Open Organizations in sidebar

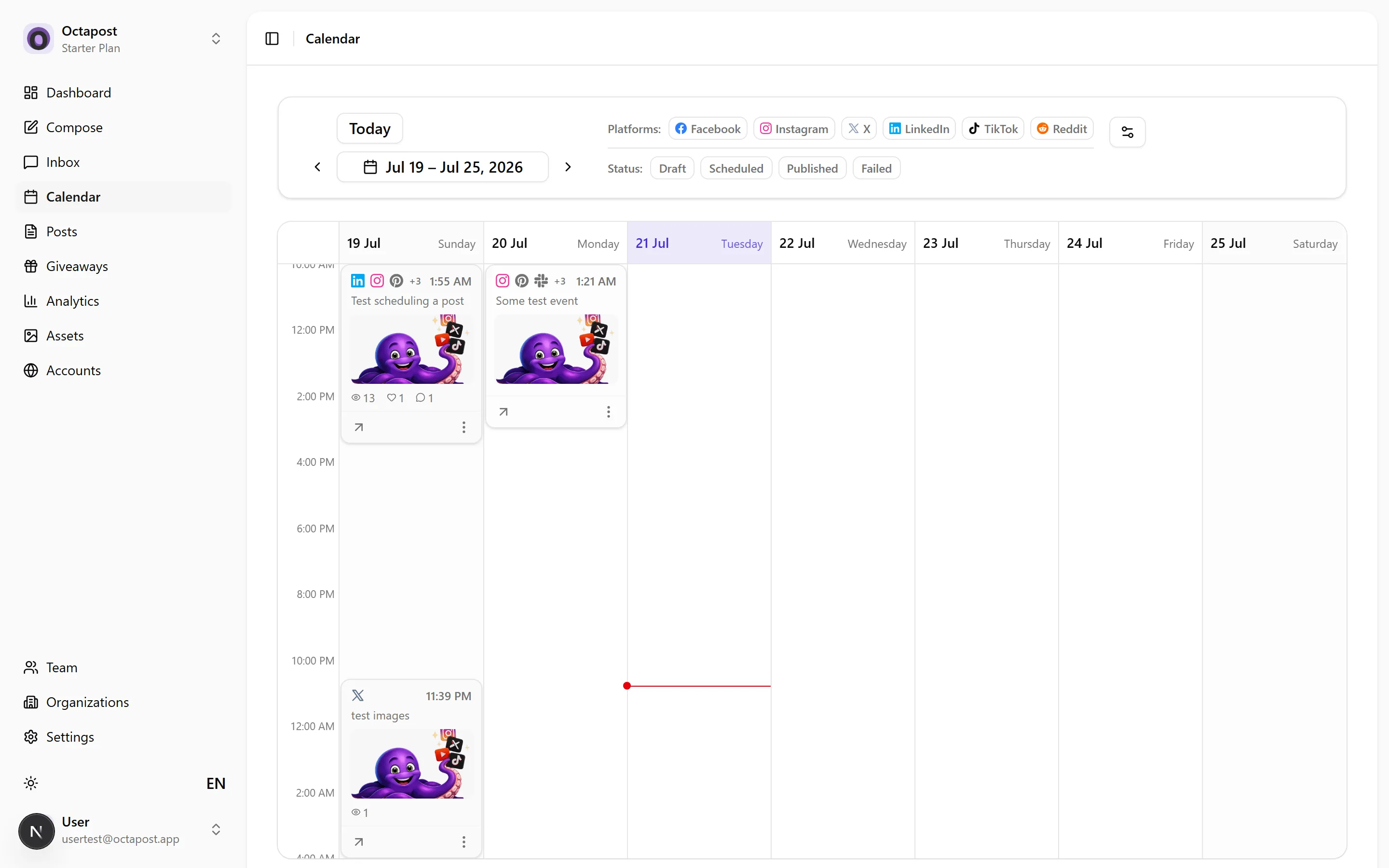point(124,702)
